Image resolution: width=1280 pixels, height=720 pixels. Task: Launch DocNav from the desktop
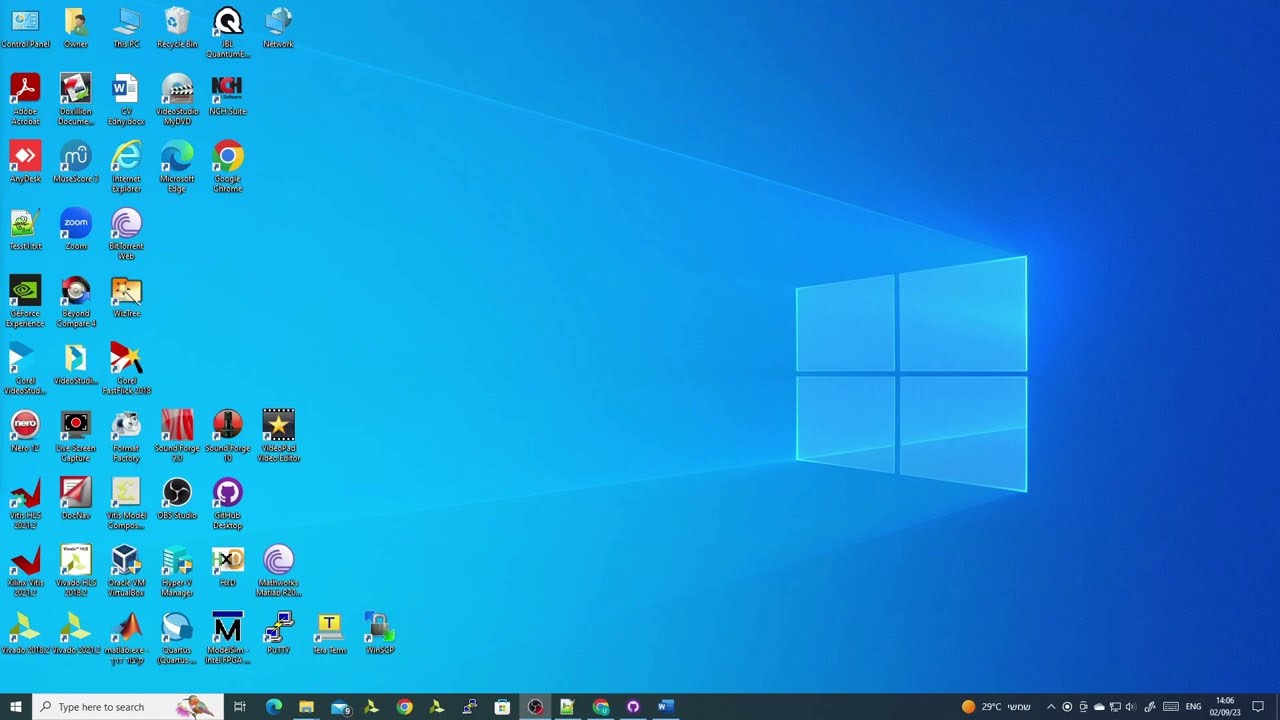76,498
